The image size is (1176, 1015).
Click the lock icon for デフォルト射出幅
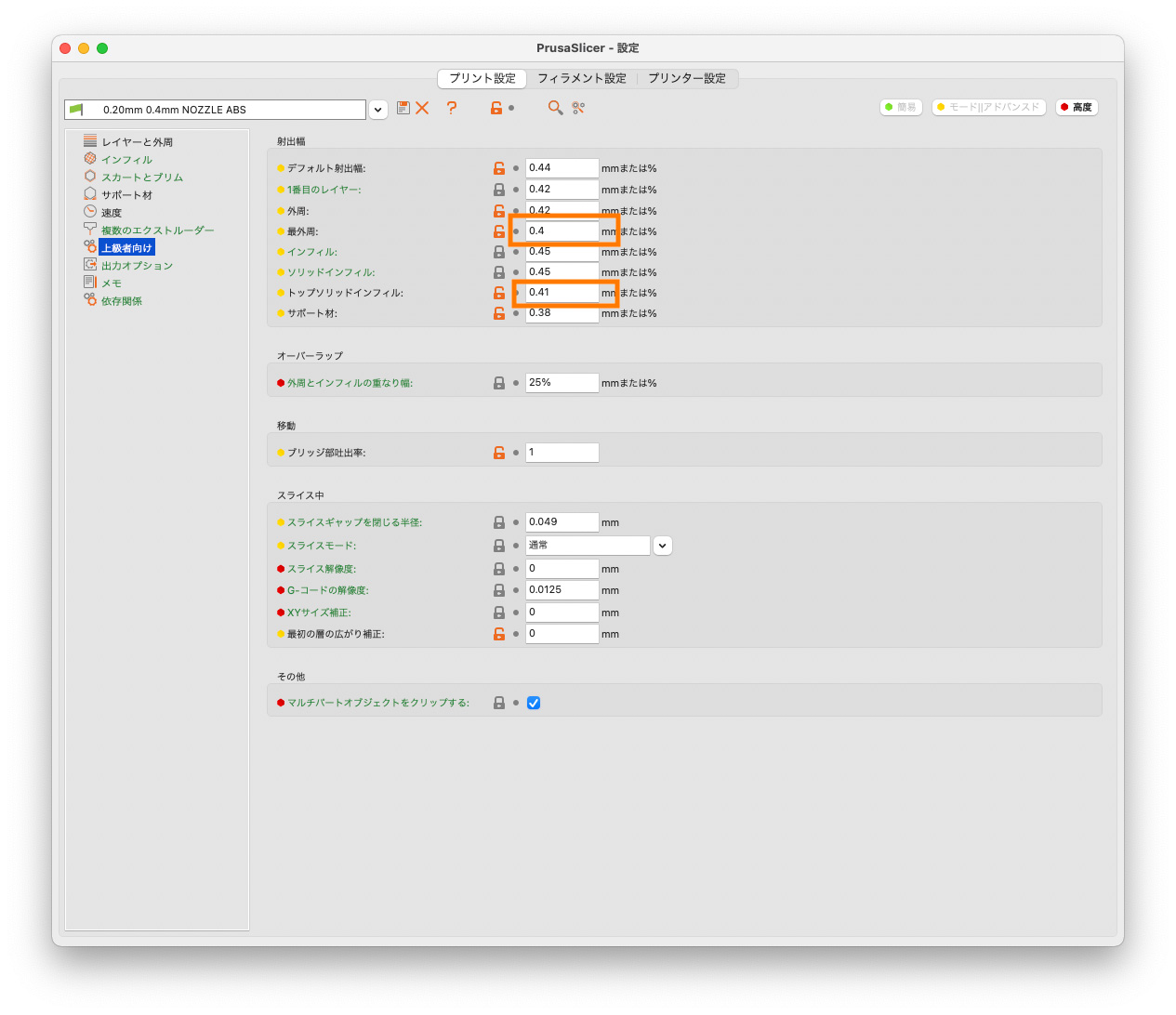pos(499,168)
